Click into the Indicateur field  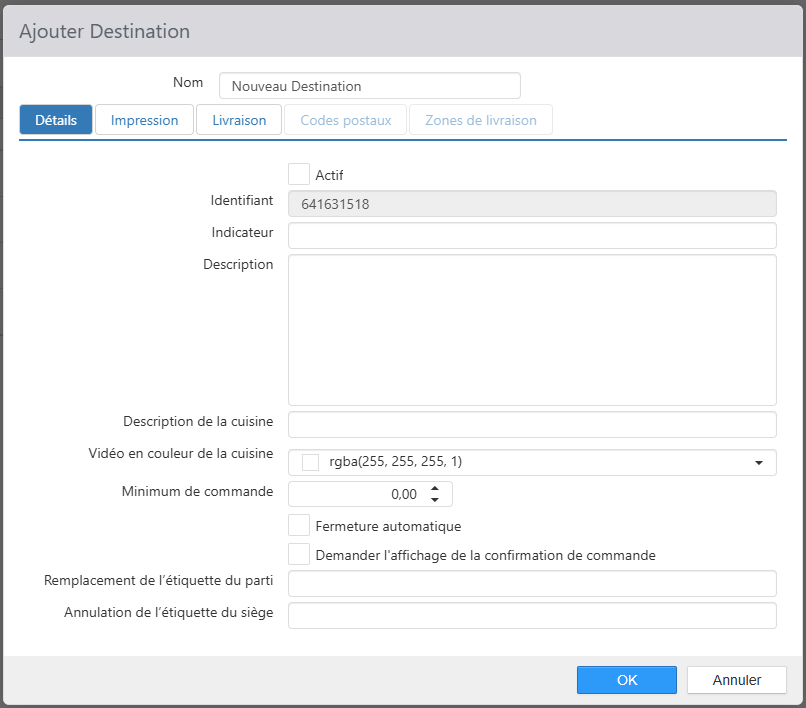(x=532, y=235)
